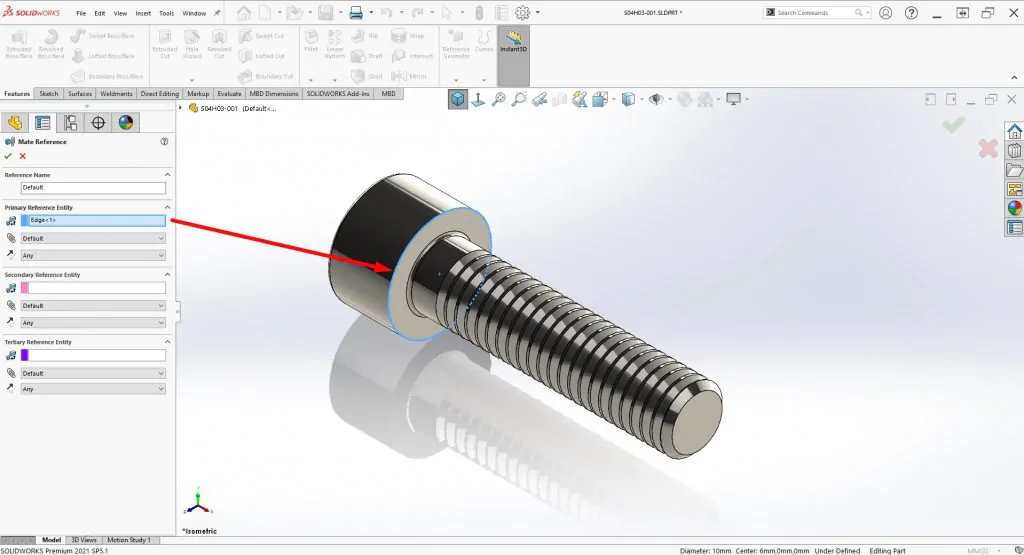Click the pink Secondary Reference Entity selection box

point(93,288)
